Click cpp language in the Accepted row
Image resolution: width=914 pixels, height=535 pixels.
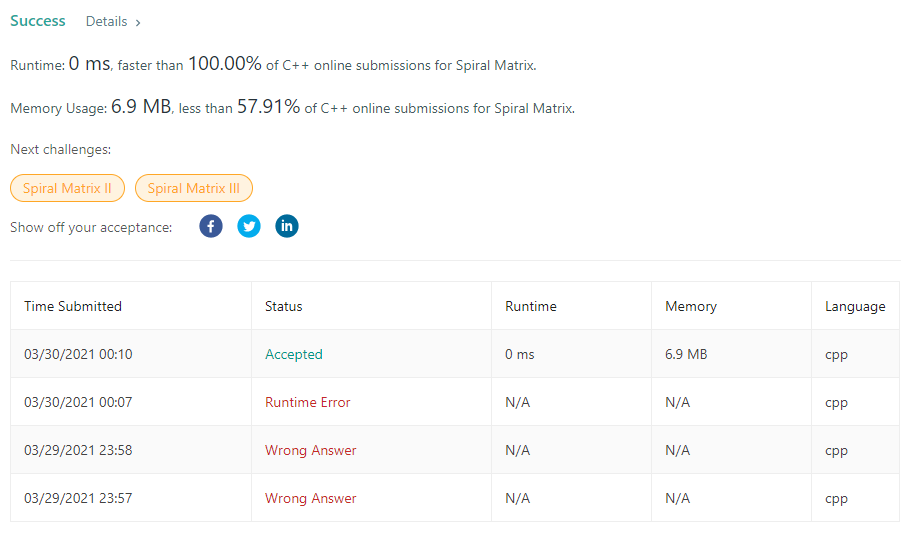tap(836, 355)
